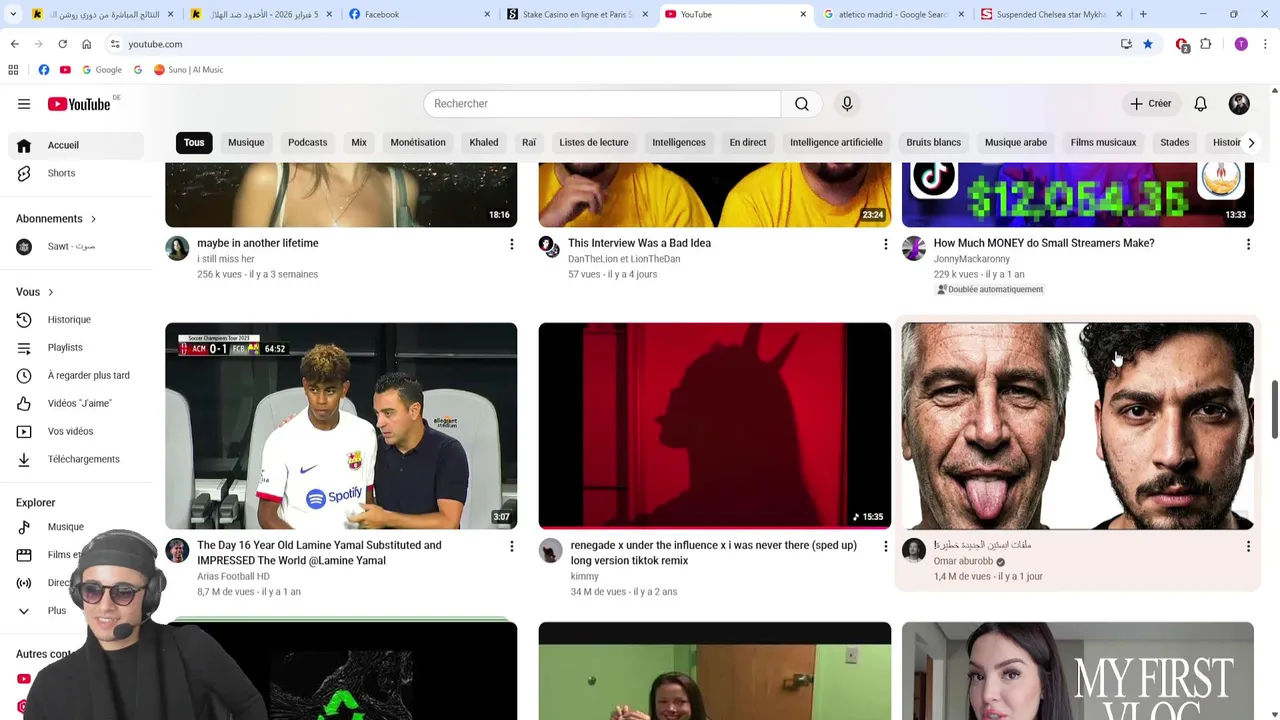Expand the Vous section
The height and width of the screenshot is (720, 1280).
[x=35, y=292]
